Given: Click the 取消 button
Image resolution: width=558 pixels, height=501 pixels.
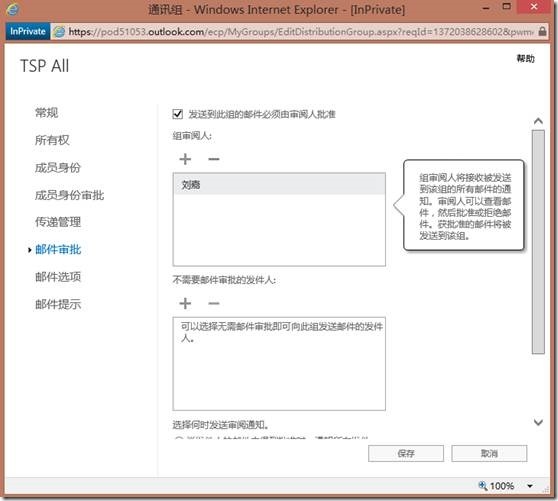Looking at the screenshot, I should pyautogui.click(x=489, y=453).
